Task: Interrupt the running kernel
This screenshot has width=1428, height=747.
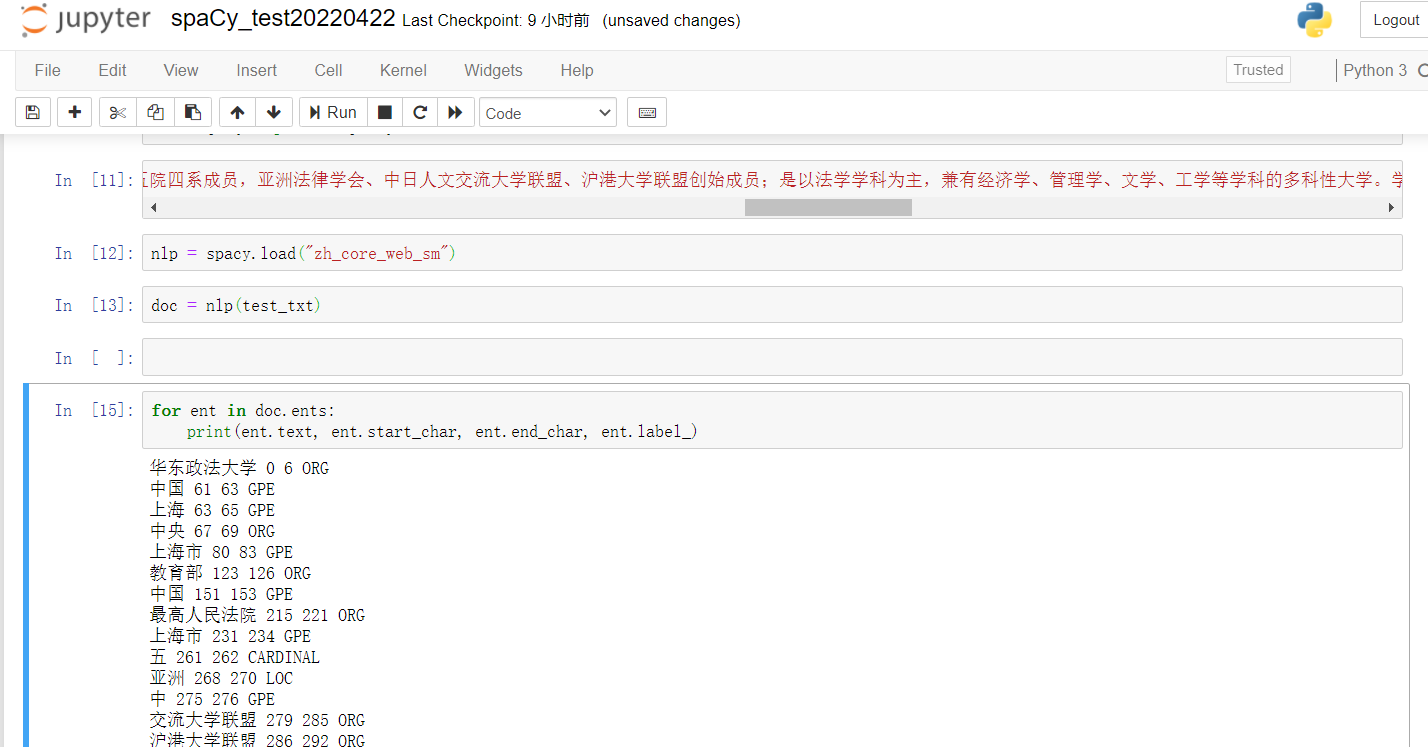Action: 384,111
